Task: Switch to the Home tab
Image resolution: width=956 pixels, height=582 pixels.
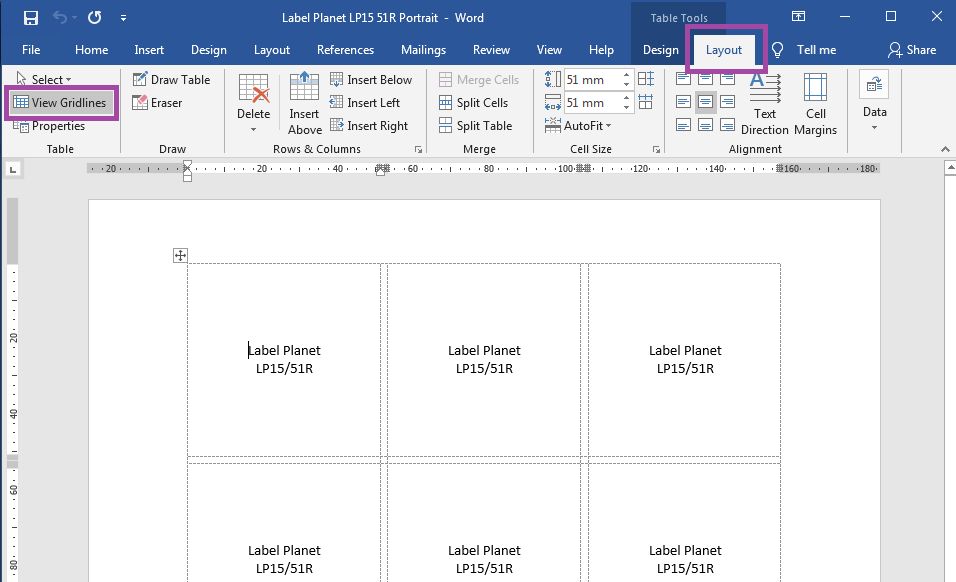Action: [91, 50]
